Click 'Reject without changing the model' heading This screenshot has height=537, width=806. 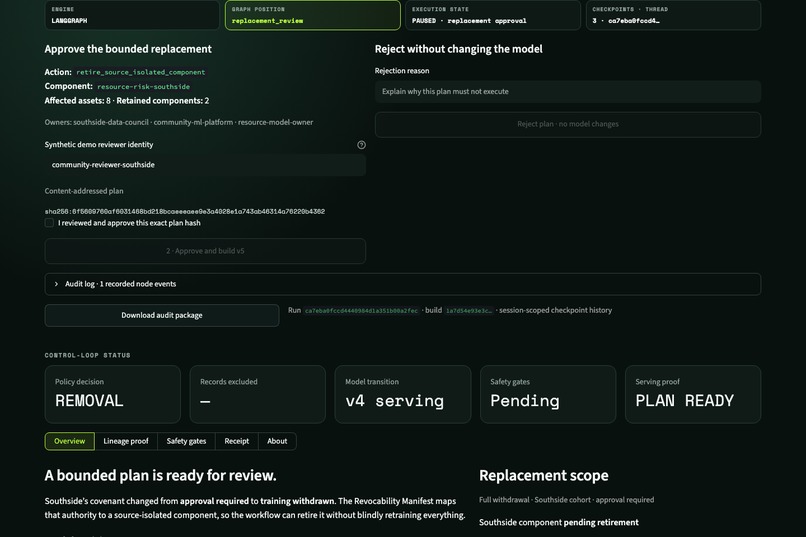pos(459,49)
